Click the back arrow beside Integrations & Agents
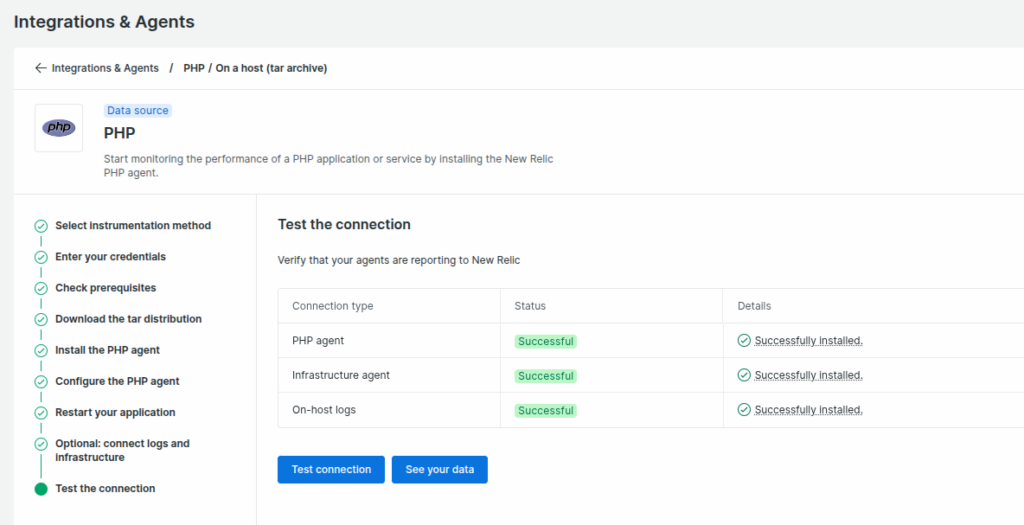 [x=40, y=68]
